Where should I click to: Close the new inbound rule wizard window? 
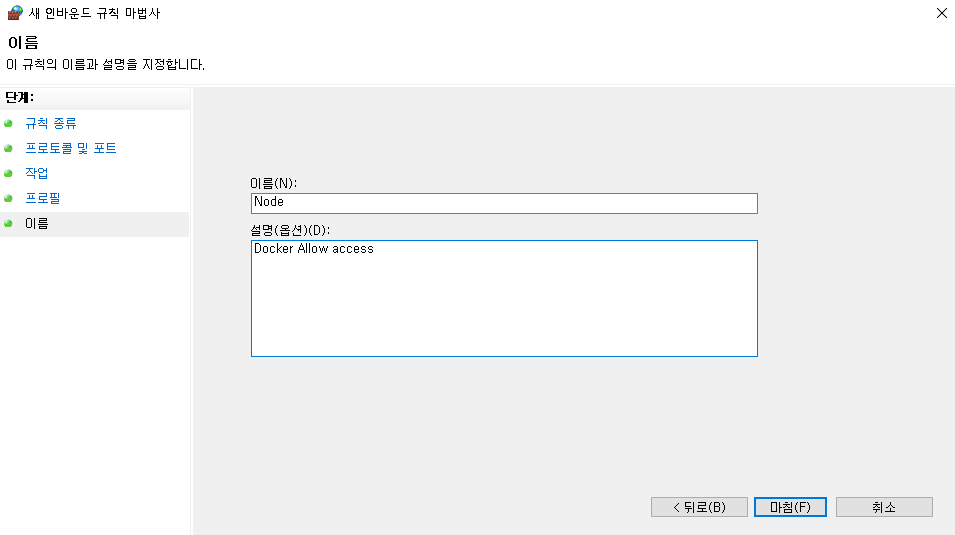(x=942, y=13)
